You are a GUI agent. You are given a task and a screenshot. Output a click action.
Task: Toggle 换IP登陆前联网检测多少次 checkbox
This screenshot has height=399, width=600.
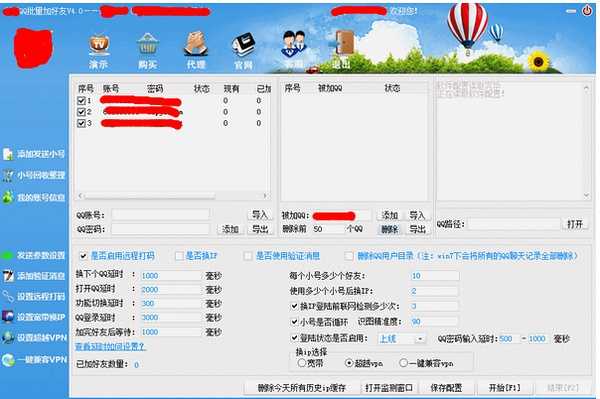point(294,306)
